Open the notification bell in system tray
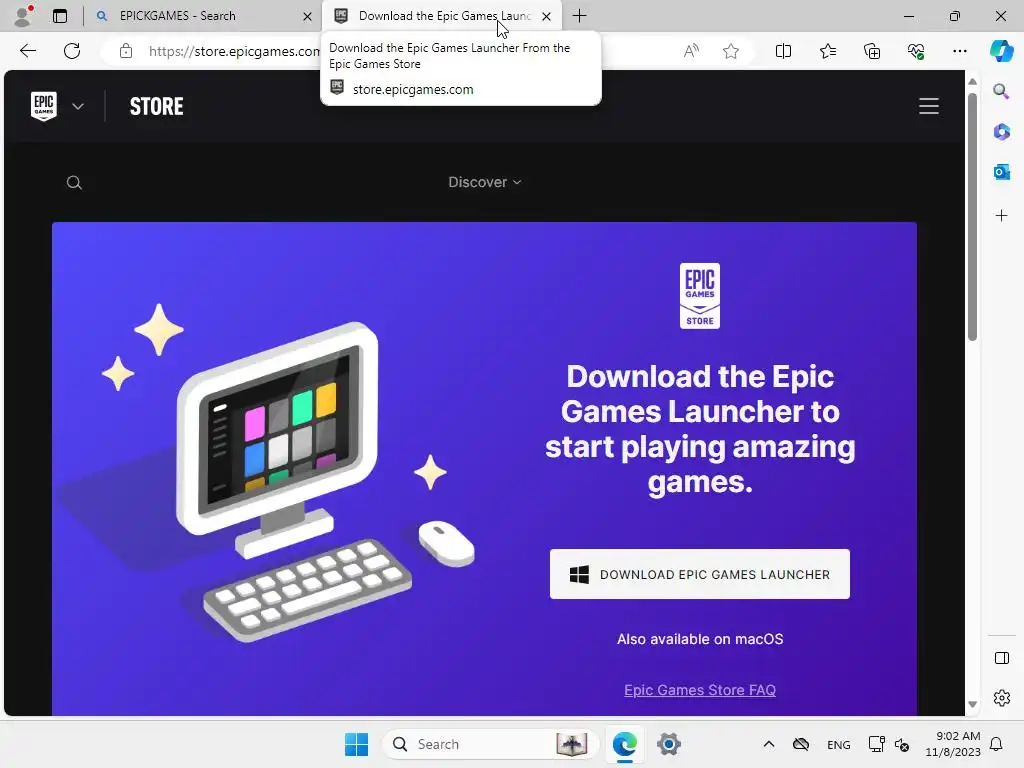This screenshot has width=1024, height=768. (996, 744)
